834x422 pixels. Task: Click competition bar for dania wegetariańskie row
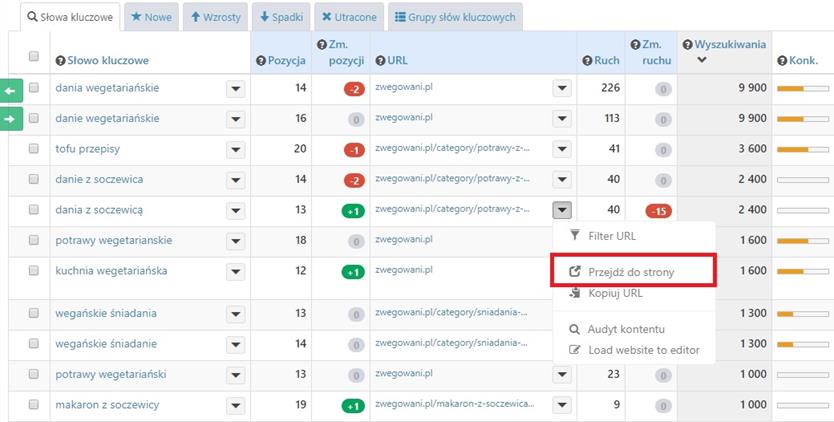pos(801,88)
